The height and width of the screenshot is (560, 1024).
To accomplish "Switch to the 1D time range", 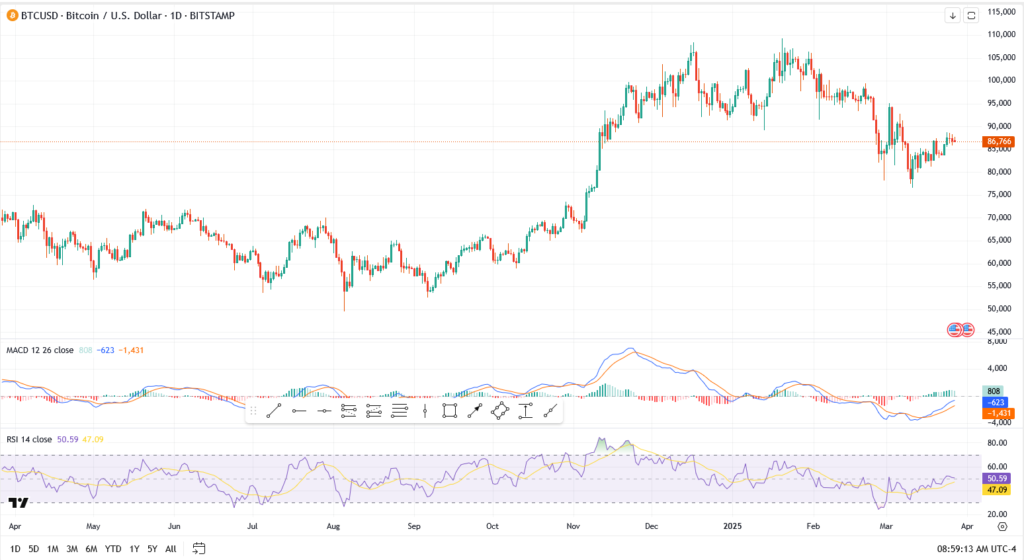I will (x=15, y=548).
